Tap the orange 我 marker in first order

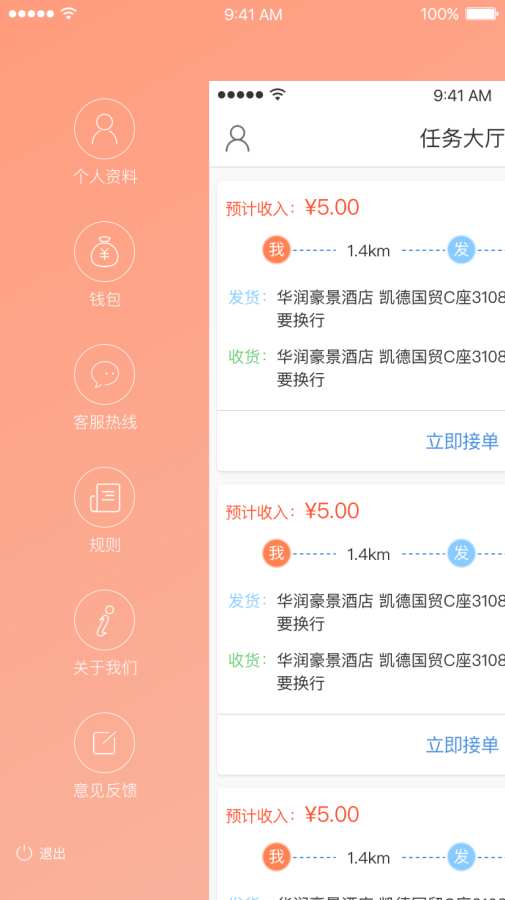277,250
